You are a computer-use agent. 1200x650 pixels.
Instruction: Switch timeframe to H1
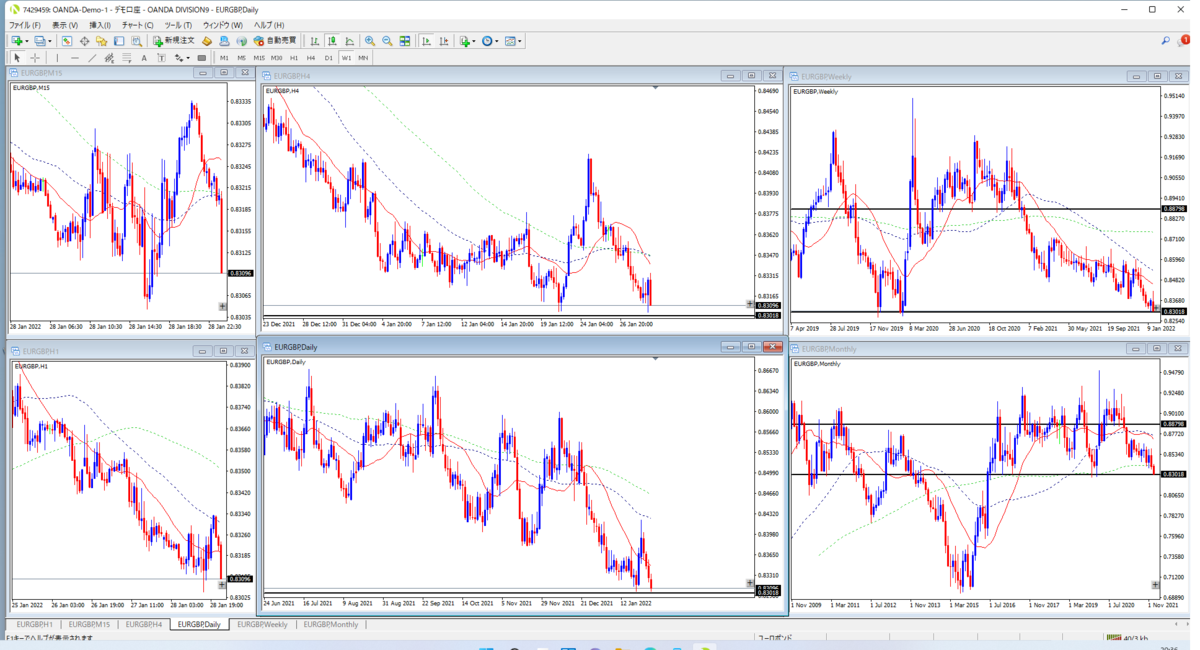coord(294,58)
